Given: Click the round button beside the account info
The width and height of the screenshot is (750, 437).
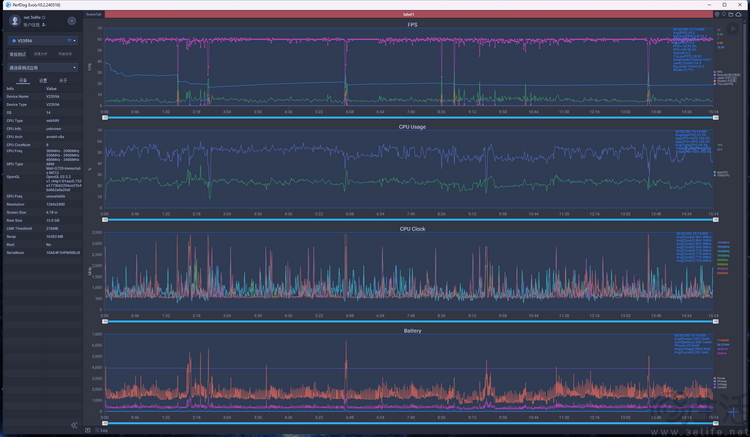Looking at the screenshot, I should point(72,21).
